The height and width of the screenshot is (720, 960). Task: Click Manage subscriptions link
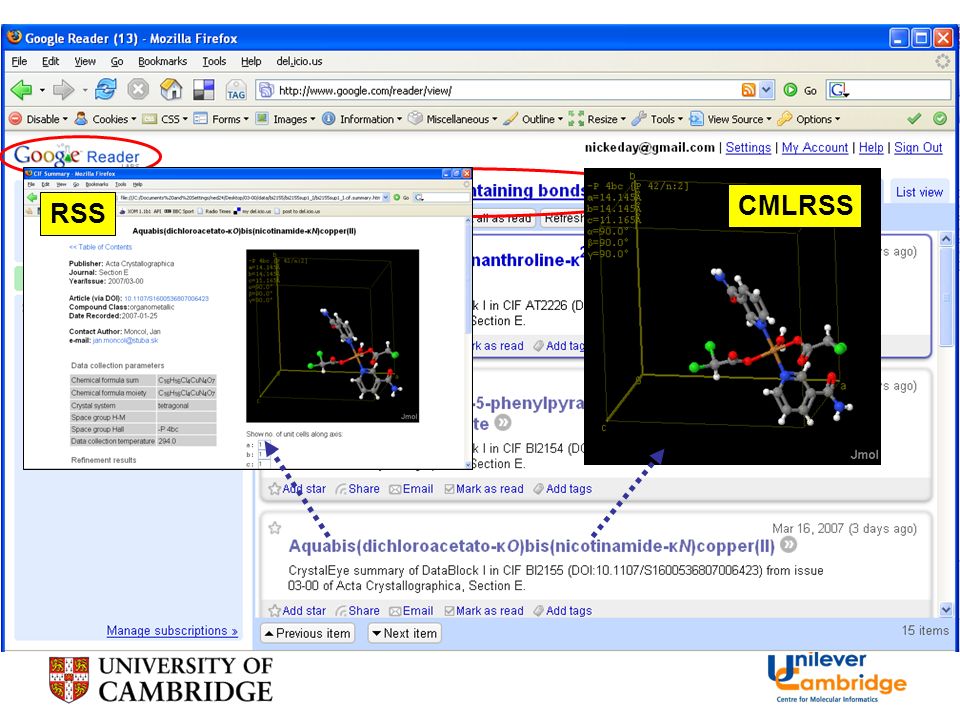(x=172, y=631)
